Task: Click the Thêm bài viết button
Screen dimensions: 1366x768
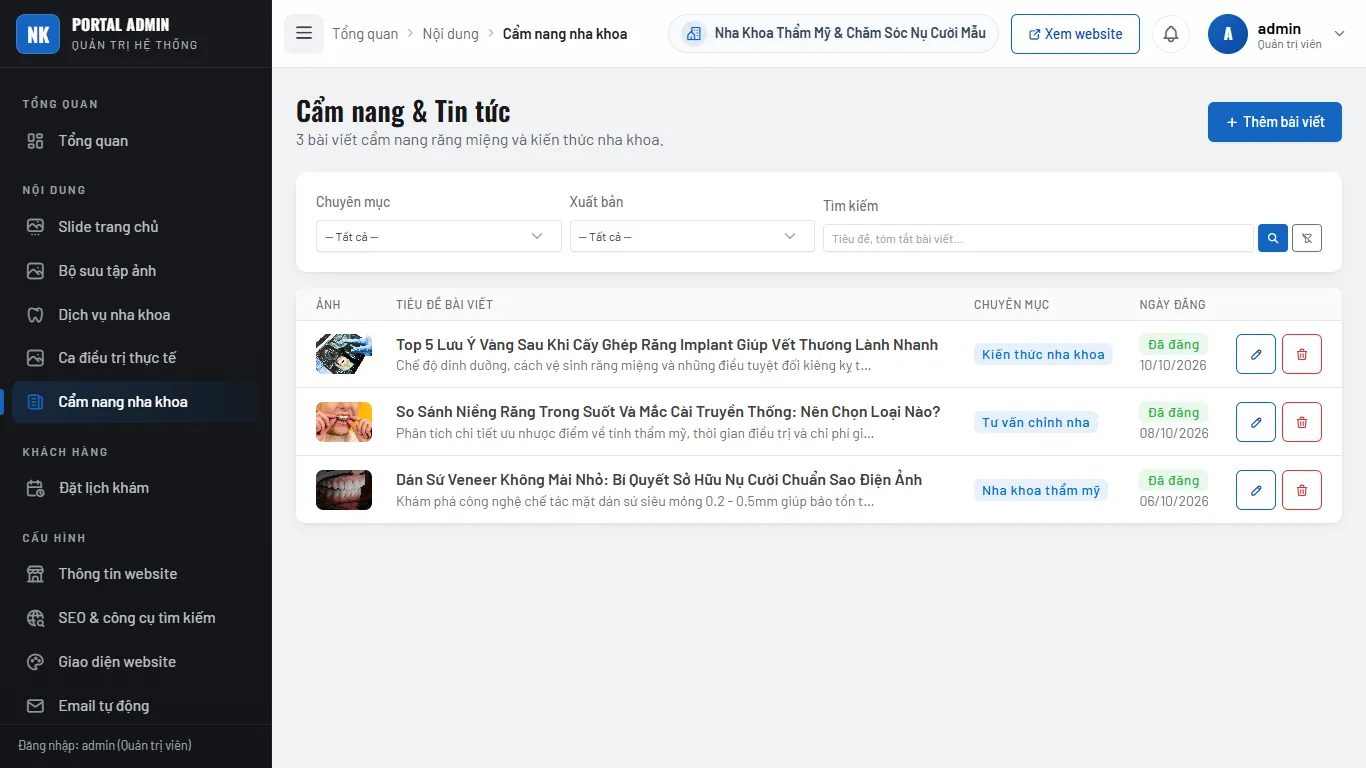Action: (x=1275, y=122)
